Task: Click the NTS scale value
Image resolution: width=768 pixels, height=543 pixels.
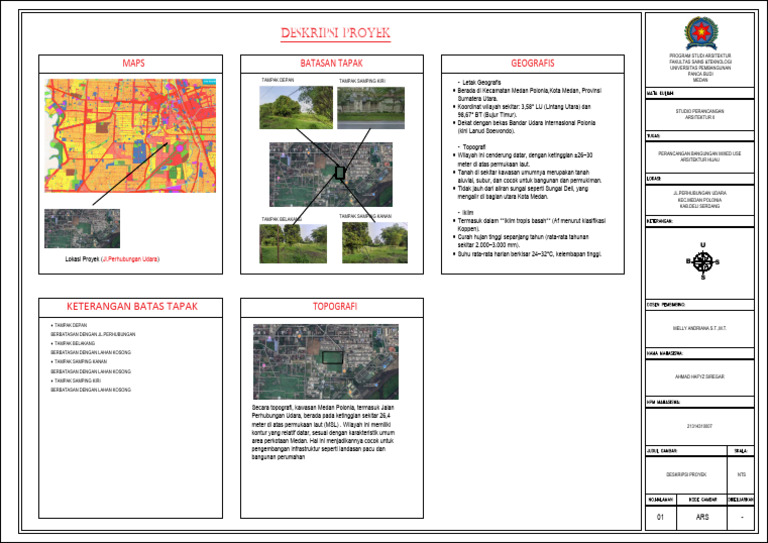Action: click(x=742, y=474)
